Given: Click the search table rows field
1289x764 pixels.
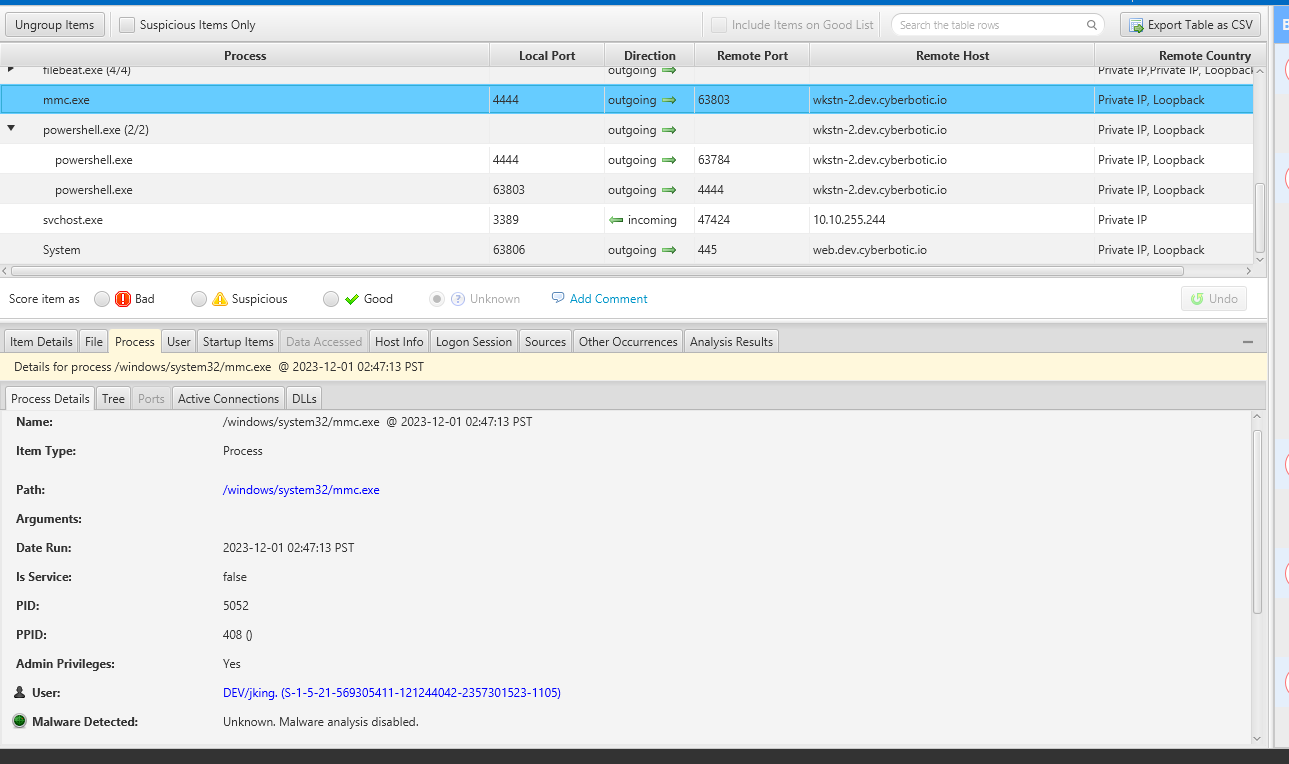Looking at the screenshot, I should tap(990, 25).
